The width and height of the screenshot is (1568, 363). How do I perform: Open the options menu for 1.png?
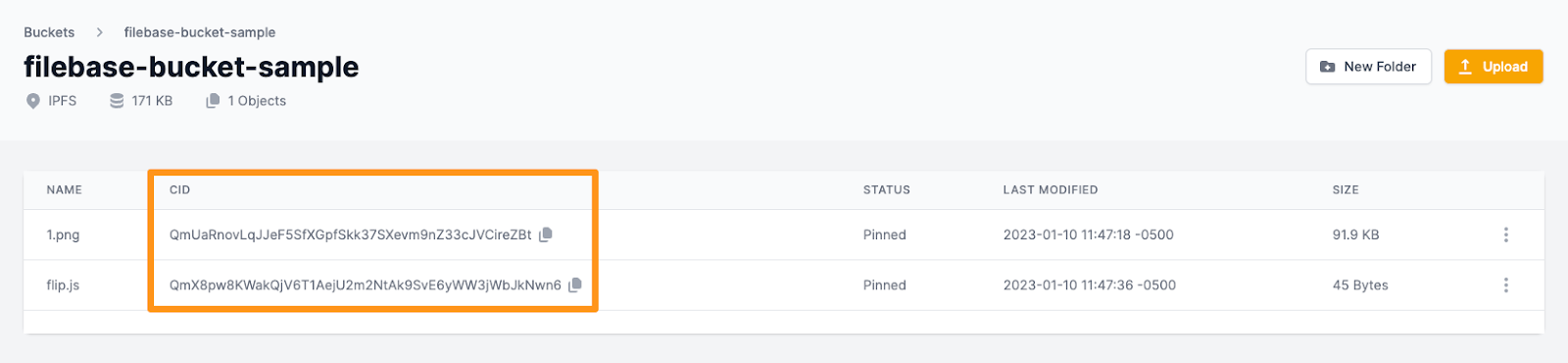point(1505,234)
